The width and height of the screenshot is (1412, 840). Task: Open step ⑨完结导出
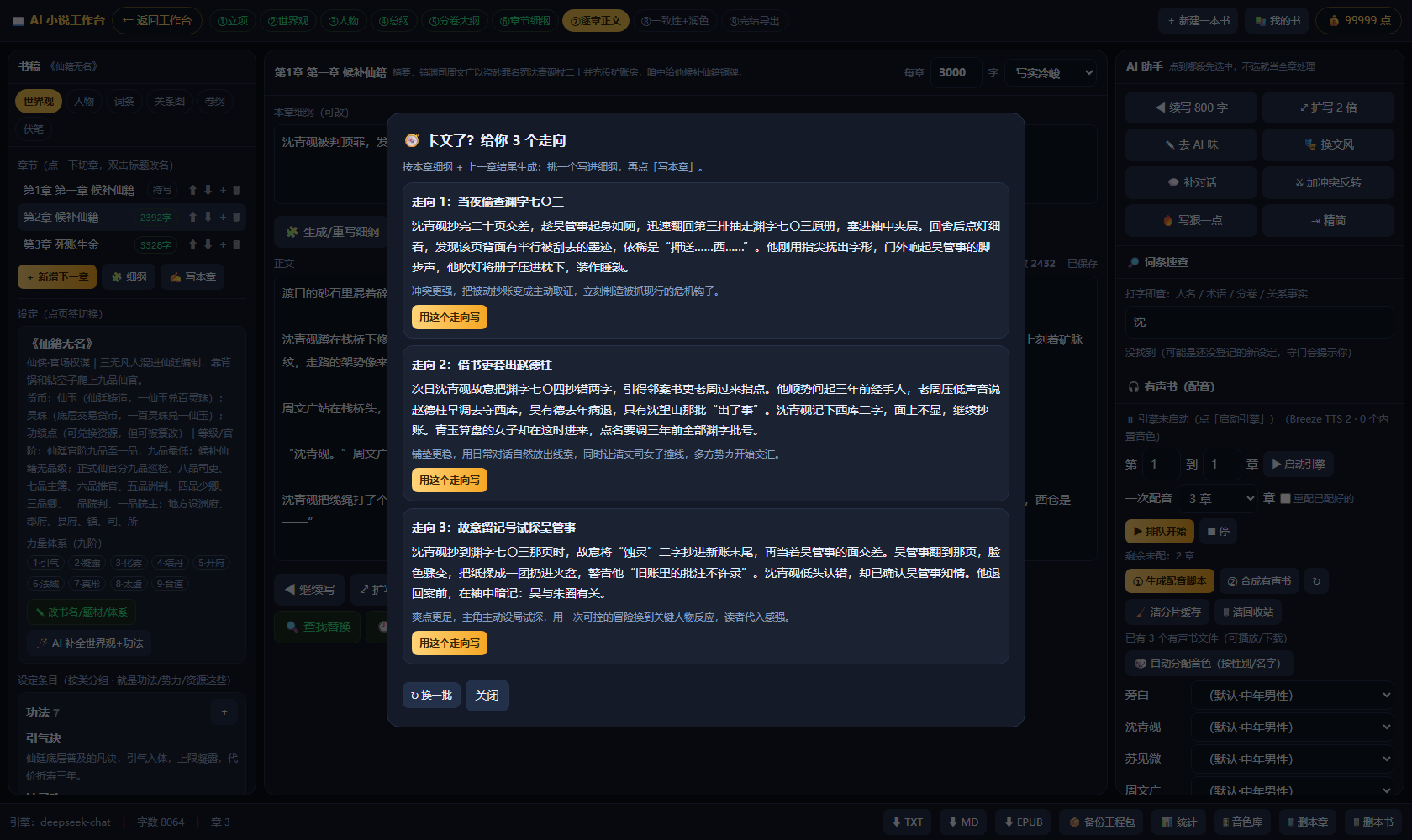(x=754, y=21)
